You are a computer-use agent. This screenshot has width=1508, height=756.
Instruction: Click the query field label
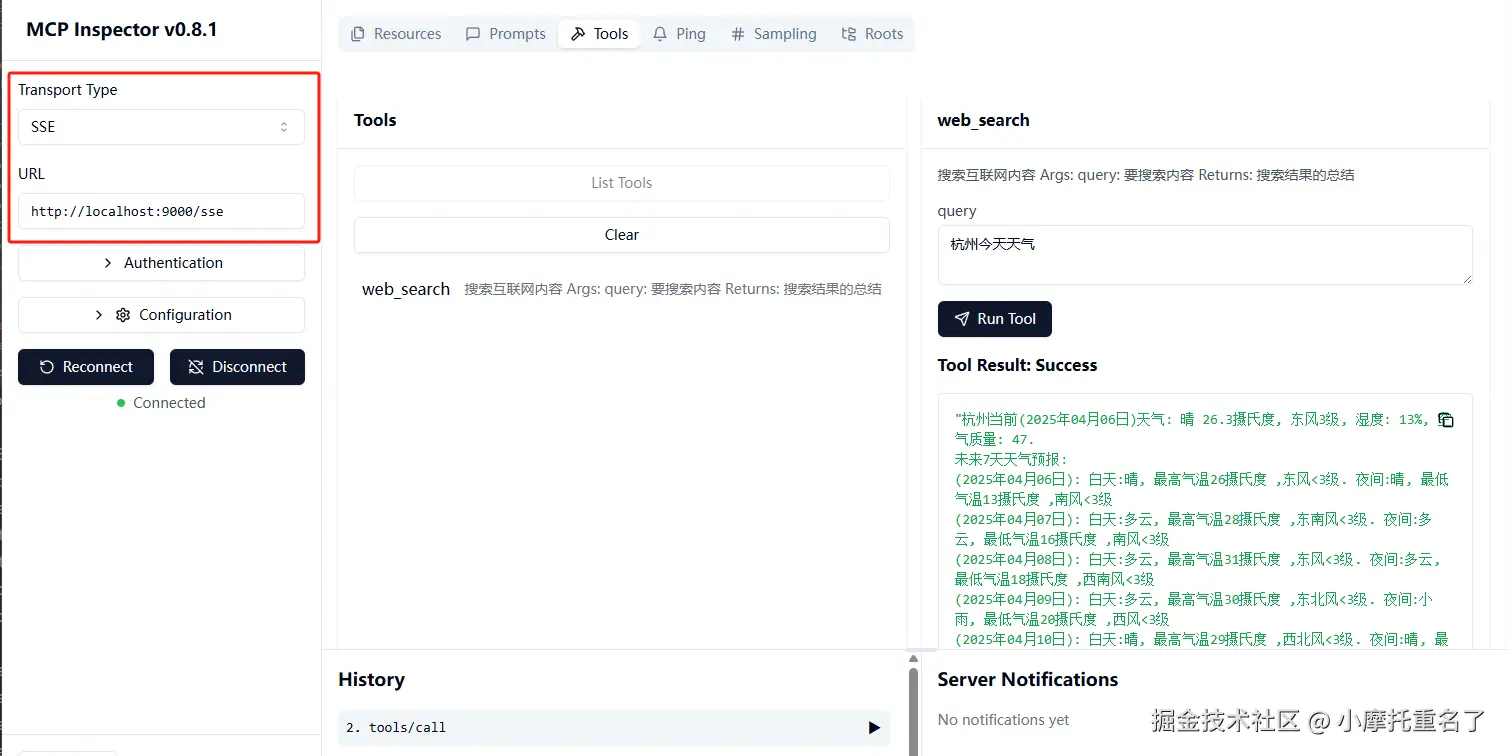957,211
